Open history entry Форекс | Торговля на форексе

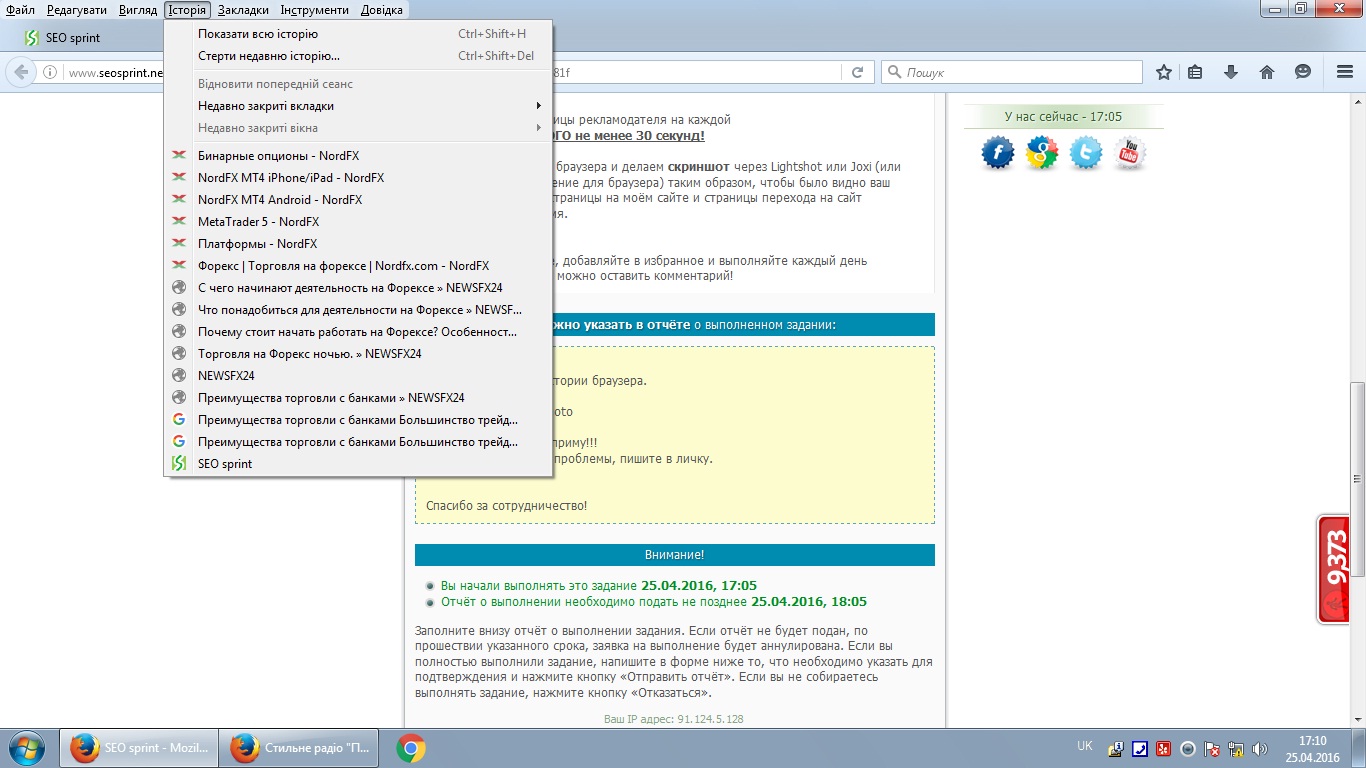(358, 266)
